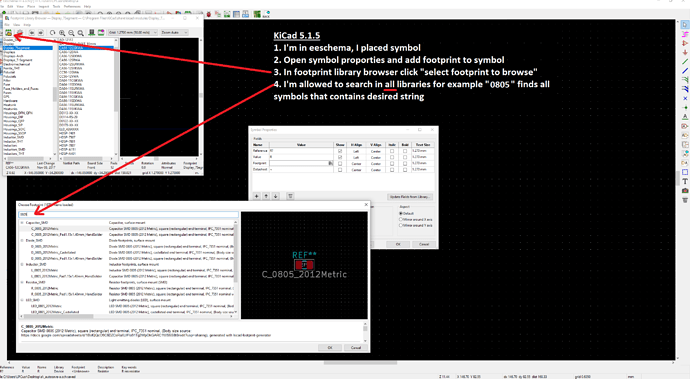Select the Place no-connect flag tool
This screenshot has width=690, height=379.
(x=685, y=99)
